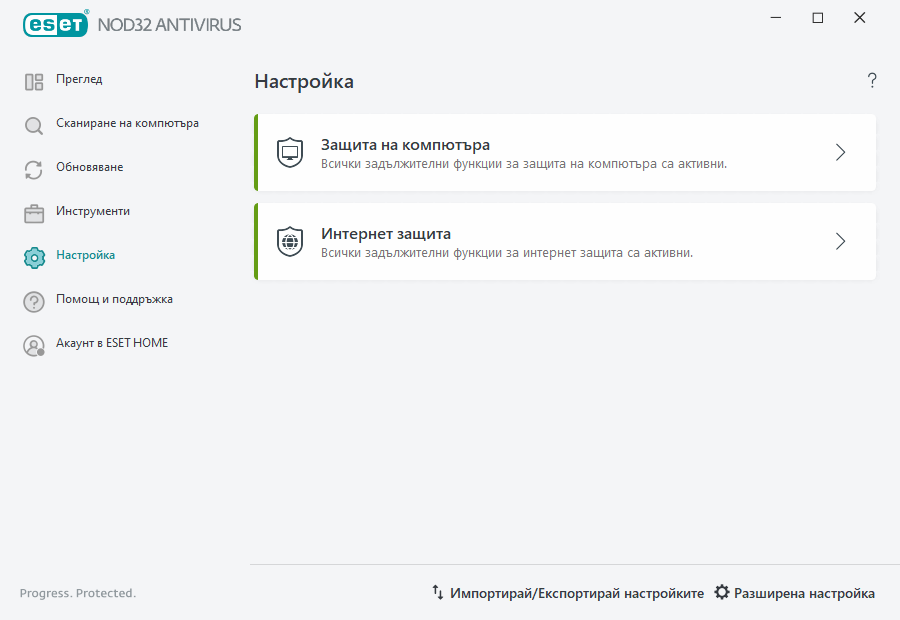The height and width of the screenshot is (620, 900).
Task: Click the ESET logo
Action: [x=55, y=24]
